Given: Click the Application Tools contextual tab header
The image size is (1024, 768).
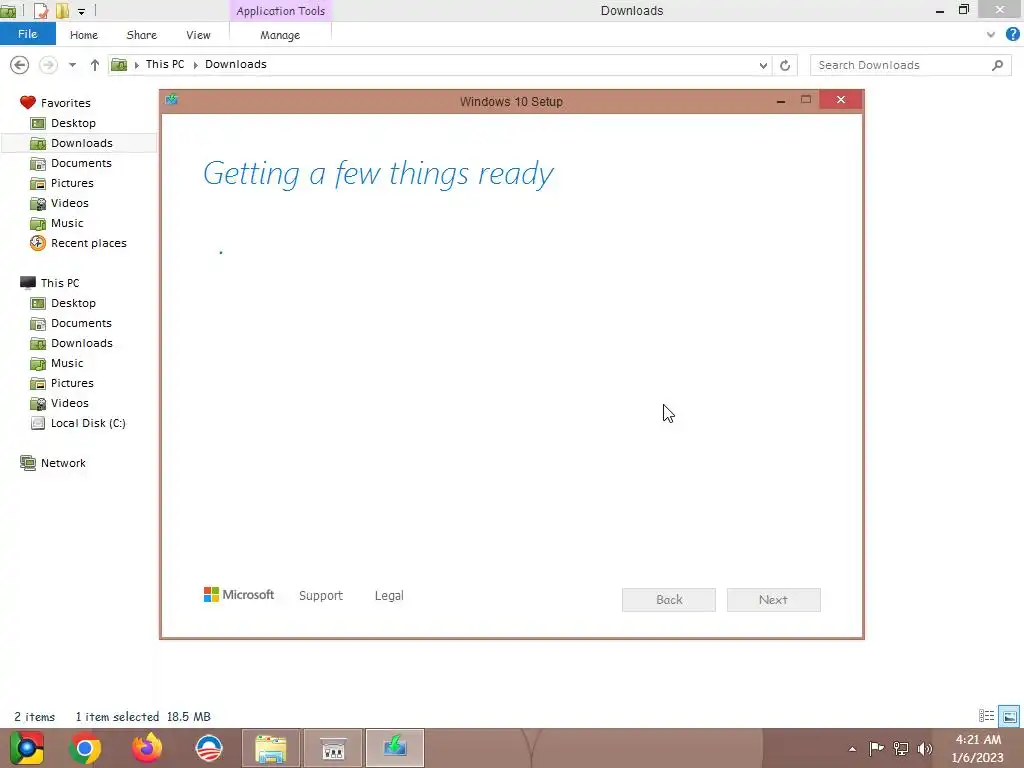Looking at the screenshot, I should 281,11.
